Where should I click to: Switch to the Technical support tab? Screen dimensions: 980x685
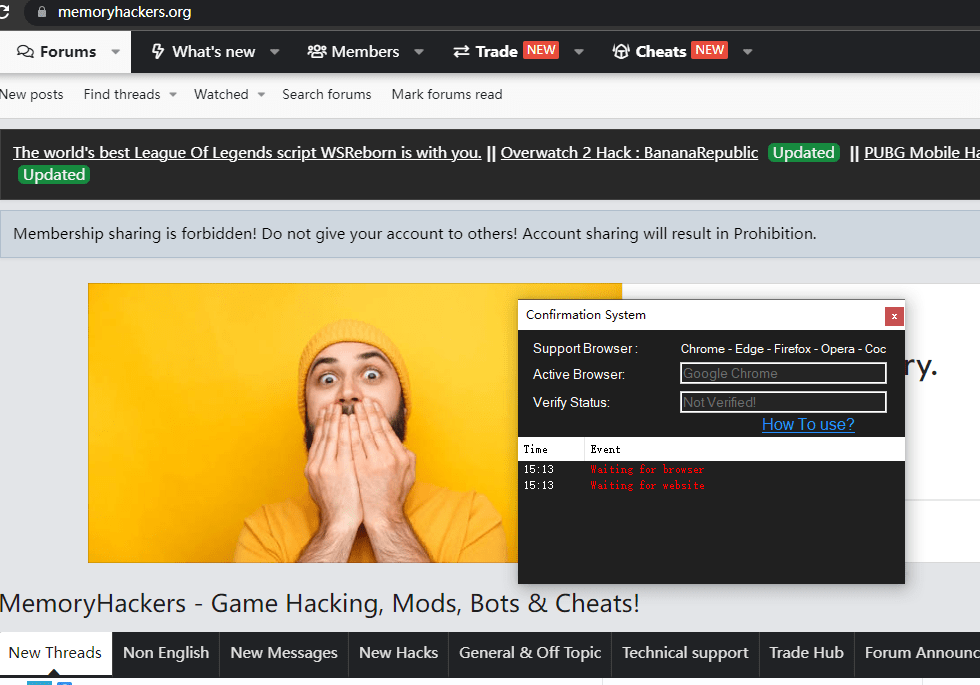[685, 653]
